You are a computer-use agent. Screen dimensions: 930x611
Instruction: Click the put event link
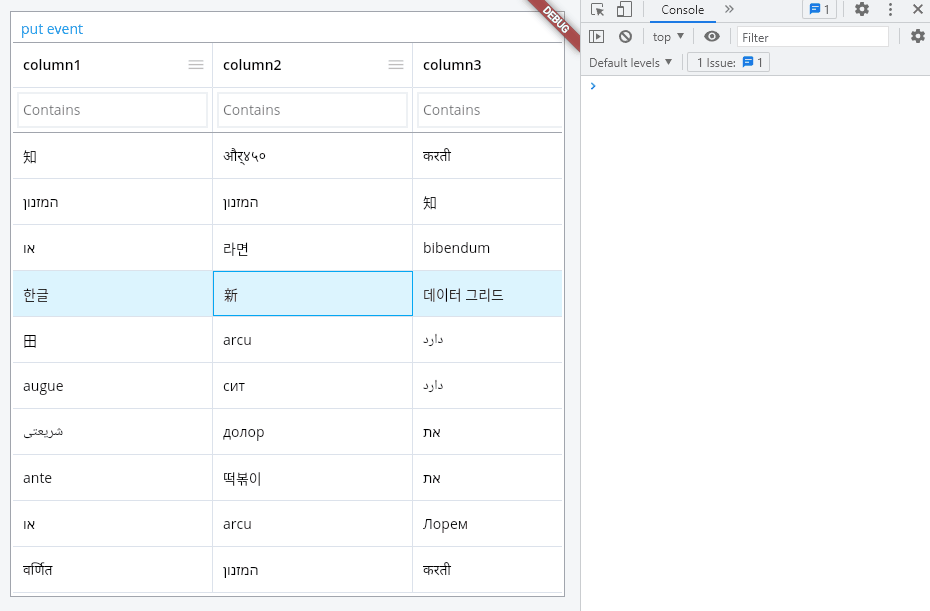click(51, 29)
